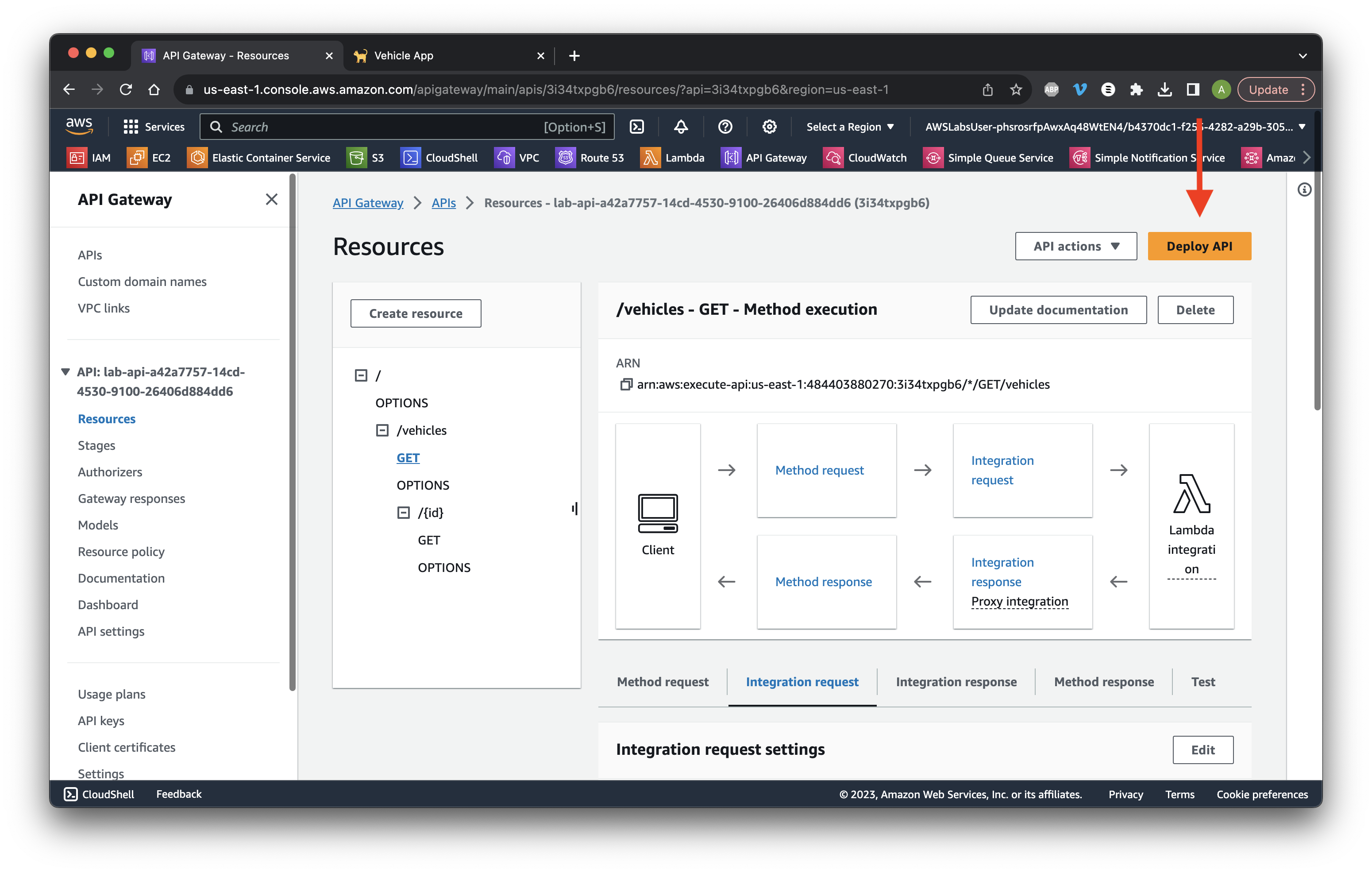
Task: Open the AWS home logo
Action: point(79,126)
